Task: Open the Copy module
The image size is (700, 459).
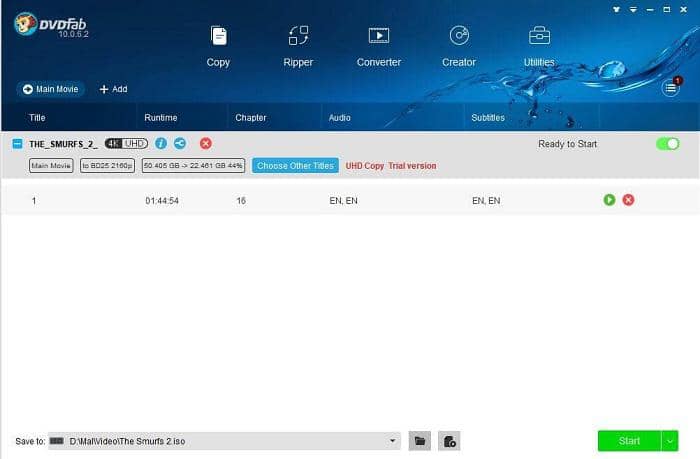Action: click(218, 46)
